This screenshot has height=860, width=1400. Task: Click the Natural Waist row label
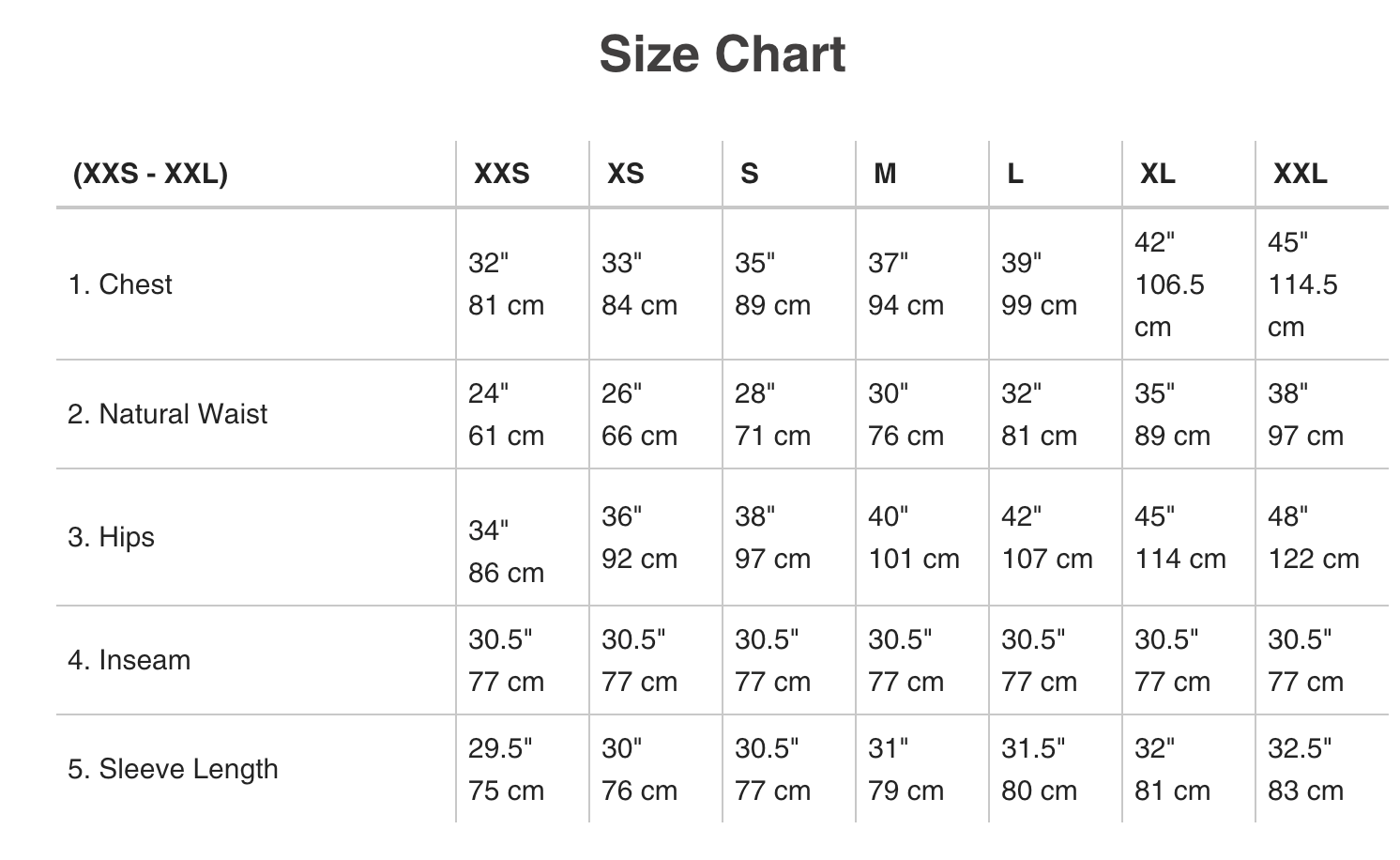pos(167,414)
